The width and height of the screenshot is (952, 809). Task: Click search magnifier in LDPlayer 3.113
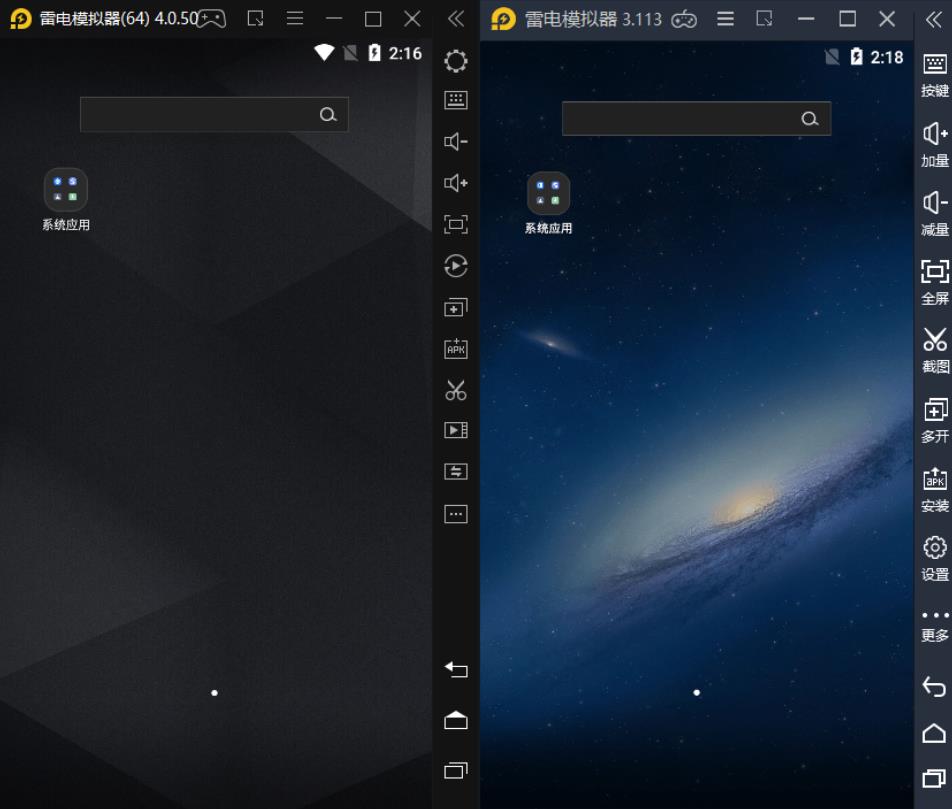point(809,118)
